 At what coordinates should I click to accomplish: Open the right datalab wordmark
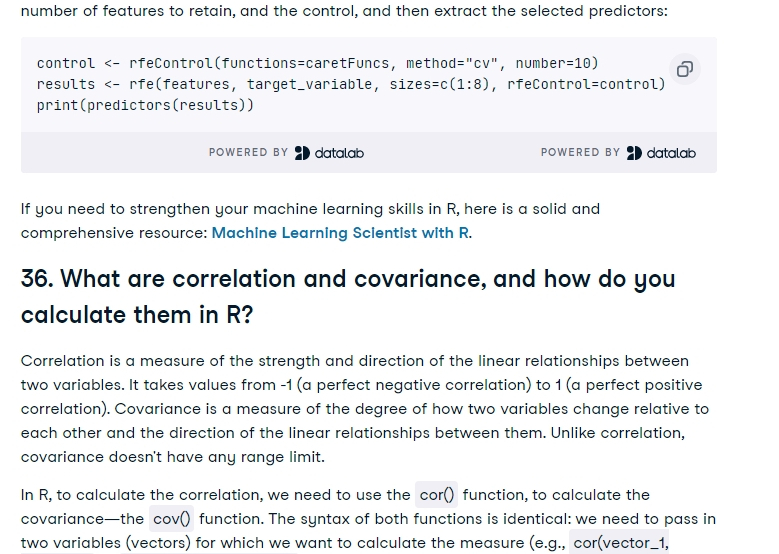coord(671,153)
